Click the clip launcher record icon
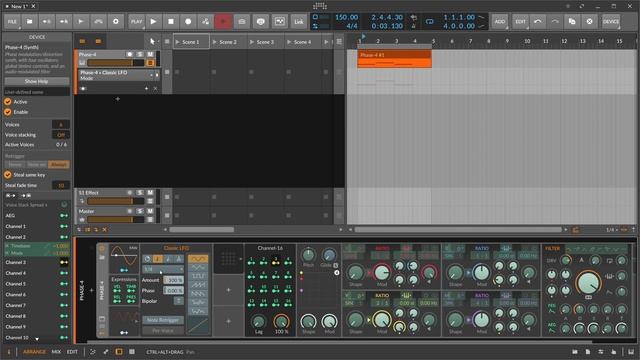The width and height of the screenshot is (640, 360). [x=242, y=22]
